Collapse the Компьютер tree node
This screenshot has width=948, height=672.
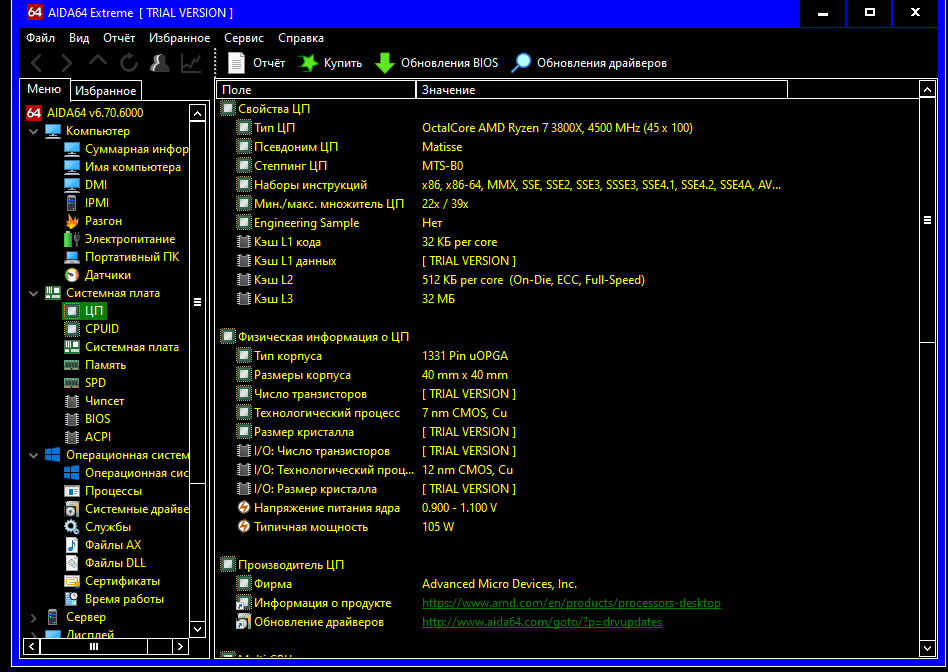pos(34,131)
